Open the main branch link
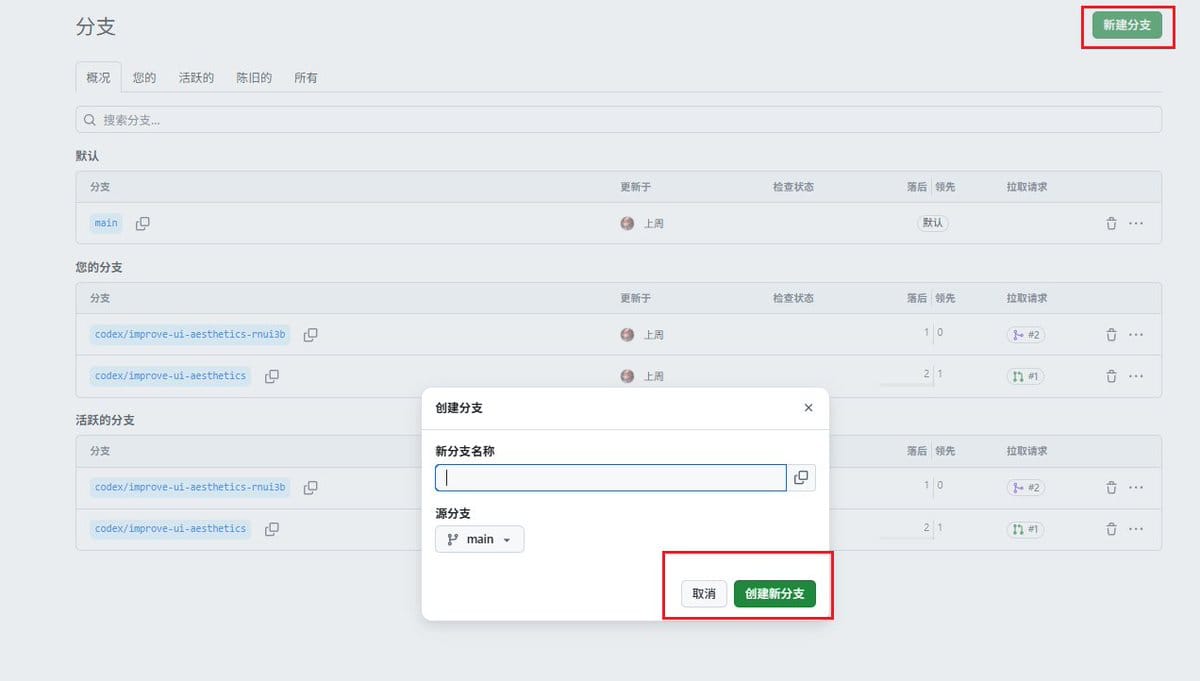Viewport: 1200px width, 681px height. (106, 223)
